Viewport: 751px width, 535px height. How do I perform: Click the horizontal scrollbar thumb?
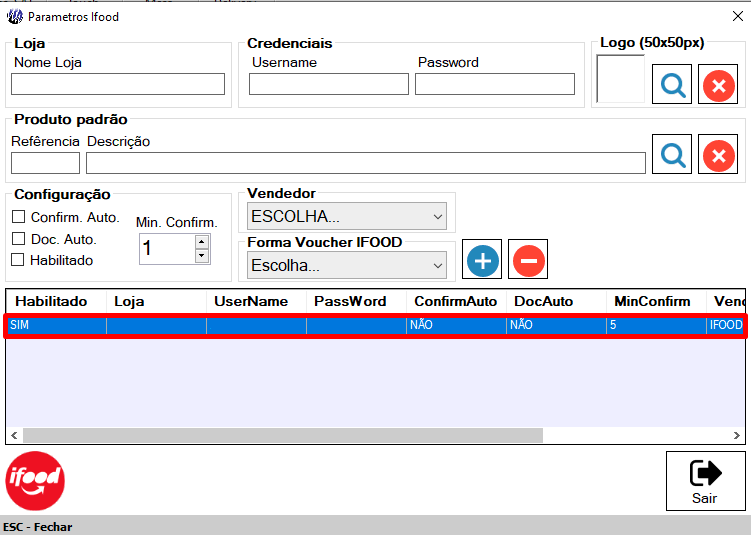[283, 435]
